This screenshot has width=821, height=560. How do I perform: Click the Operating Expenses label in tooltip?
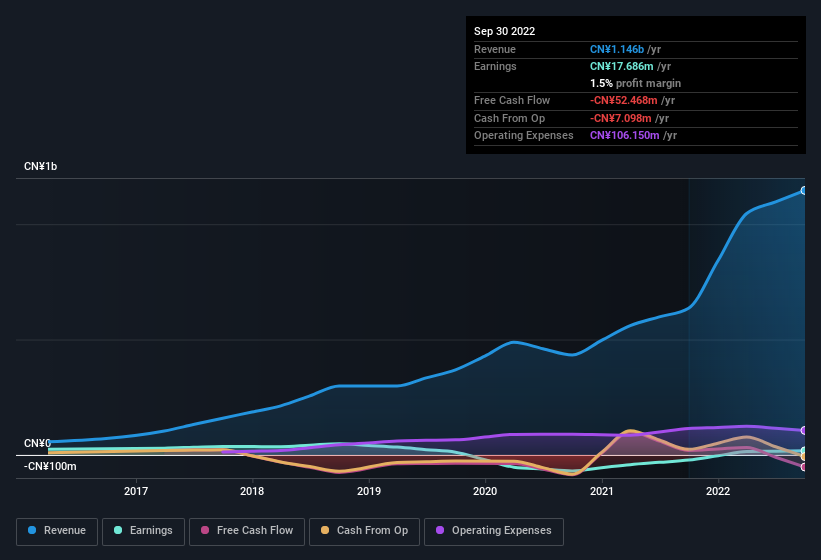(524, 135)
